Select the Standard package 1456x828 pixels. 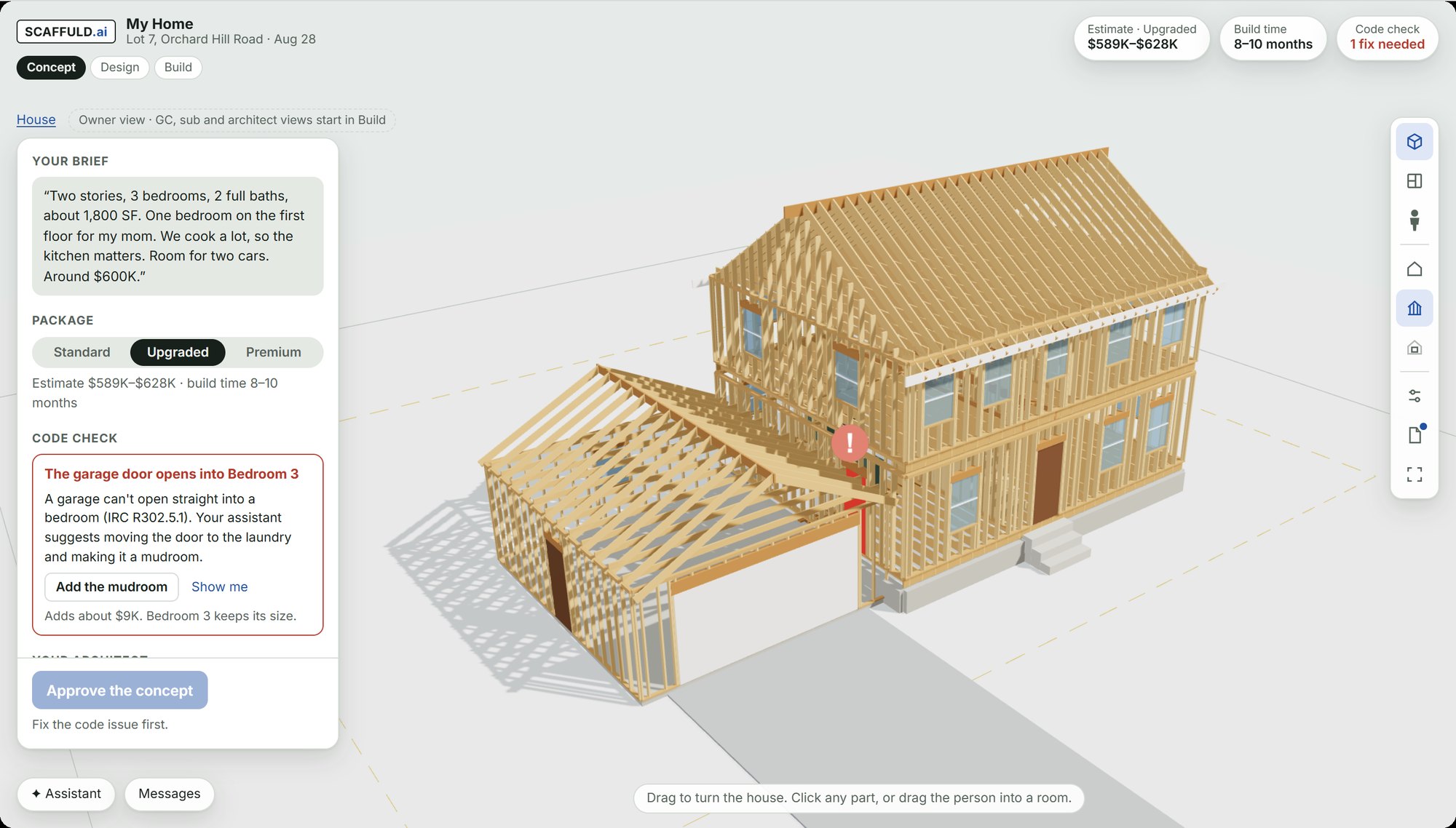(82, 352)
